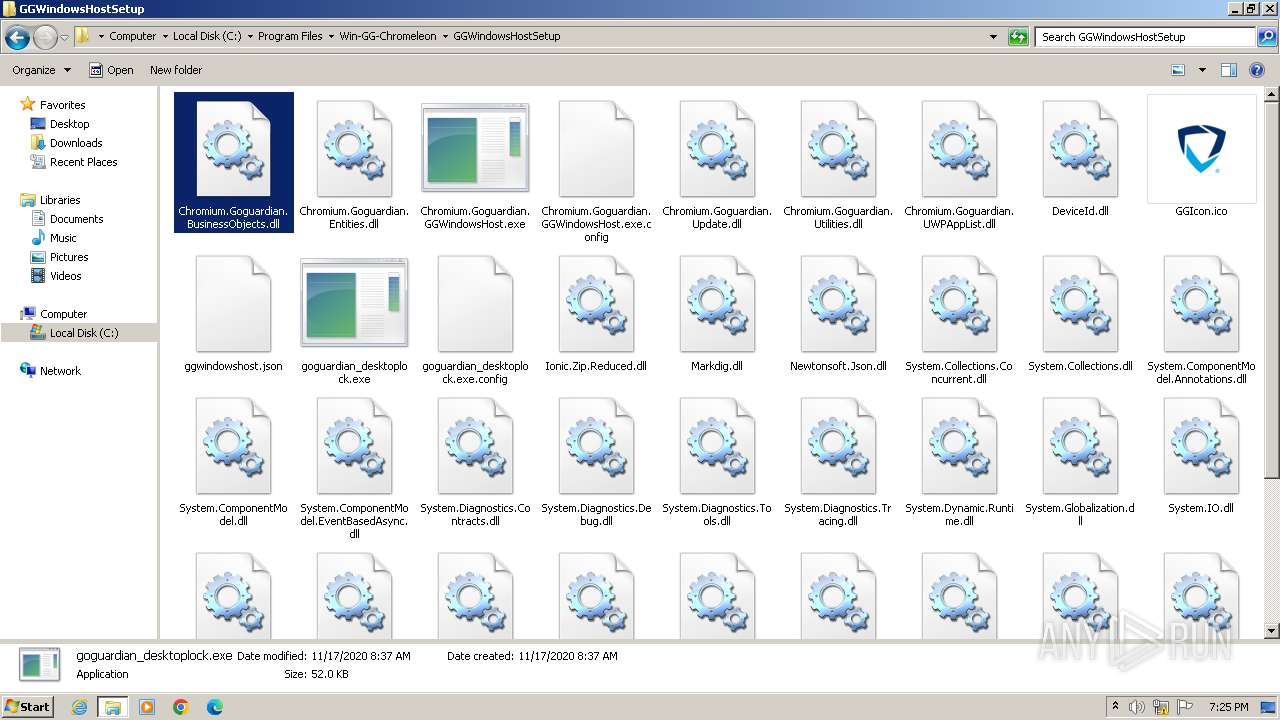Select Chromium.Goguardian.UWPAppList.dll file

[959, 163]
